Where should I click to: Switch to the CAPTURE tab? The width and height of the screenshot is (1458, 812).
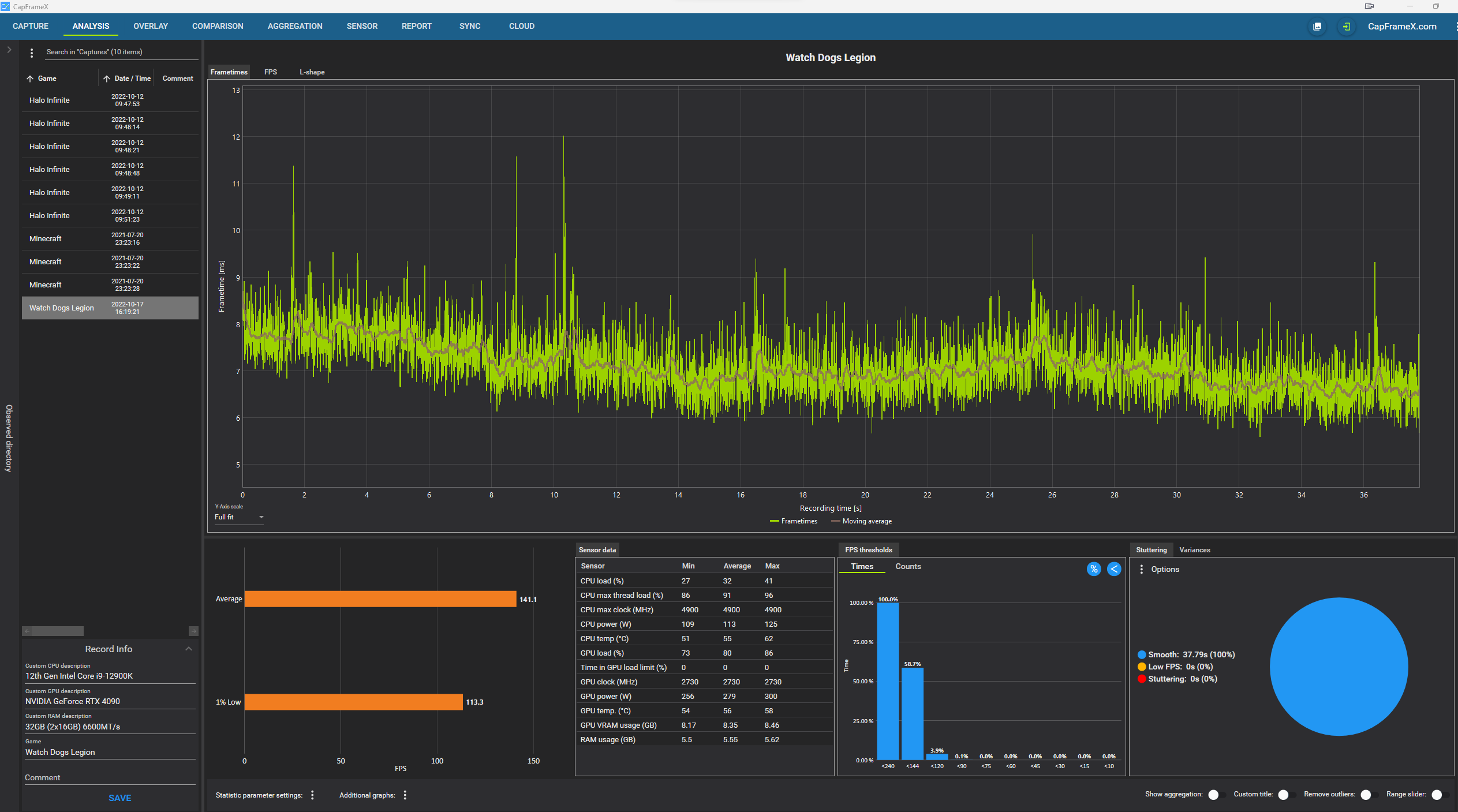click(x=31, y=26)
